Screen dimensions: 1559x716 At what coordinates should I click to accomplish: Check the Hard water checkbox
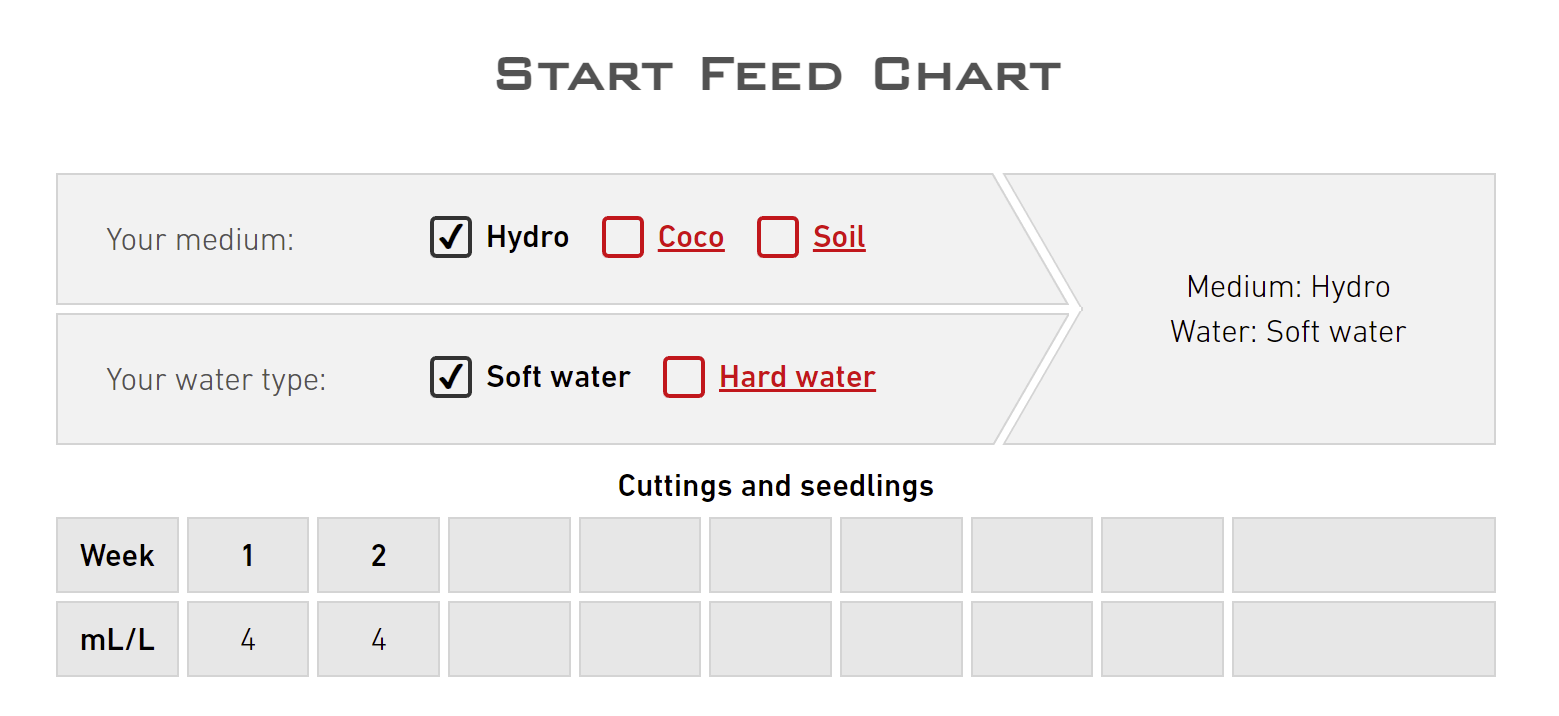click(x=684, y=377)
